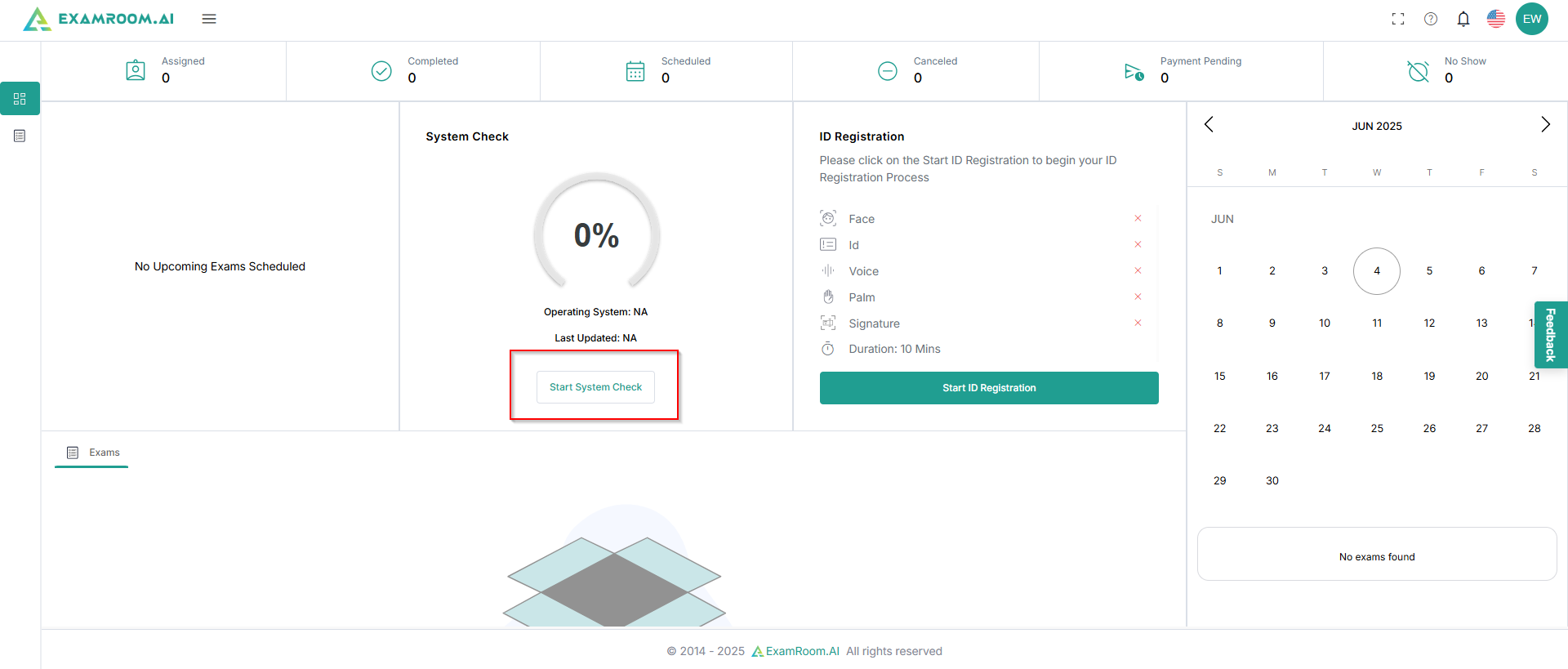Select June 4 on the calendar
The height and width of the screenshot is (669, 1568).
(x=1377, y=271)
